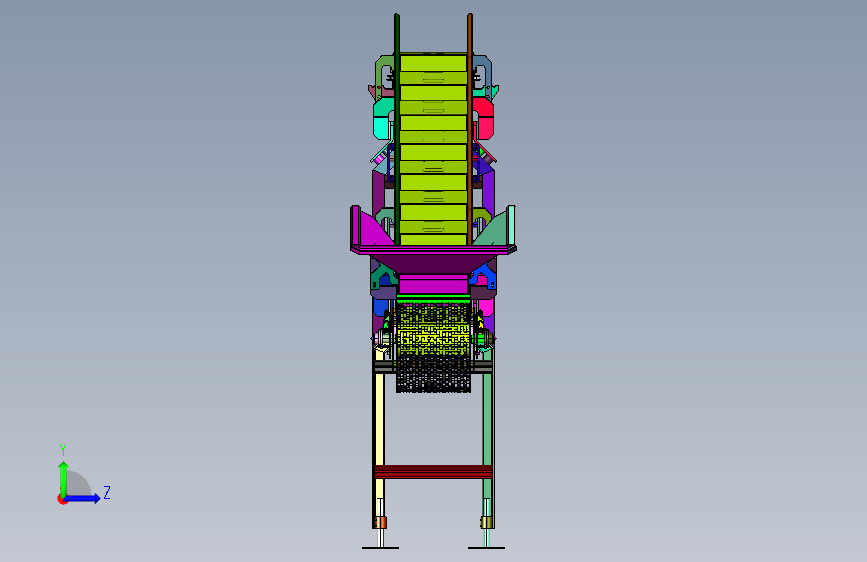Select the magenta block under the tray

(x=434, y=284)
